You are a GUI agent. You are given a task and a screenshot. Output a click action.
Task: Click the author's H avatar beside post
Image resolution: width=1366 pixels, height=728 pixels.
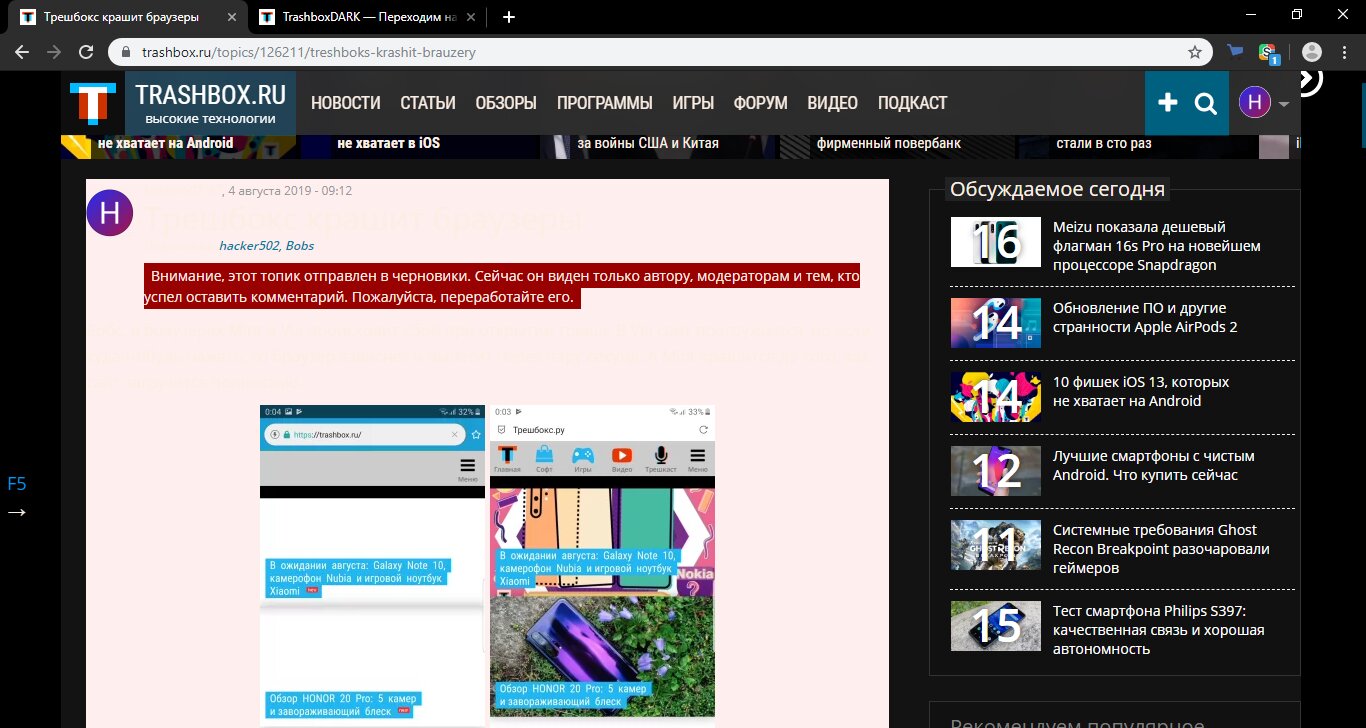(110, 212)
